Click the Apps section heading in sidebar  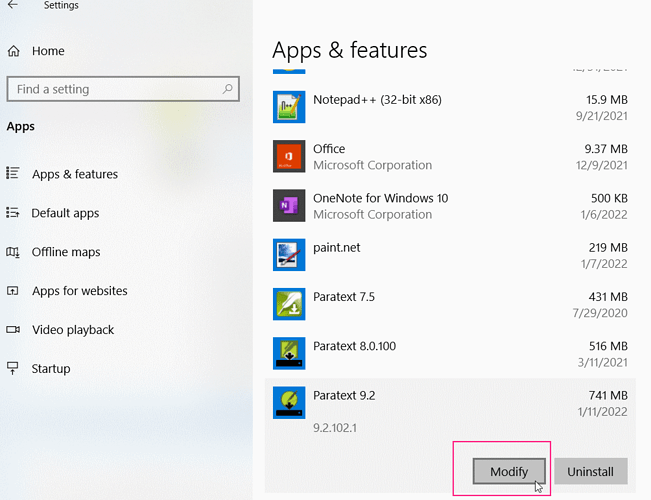[21, 126]
